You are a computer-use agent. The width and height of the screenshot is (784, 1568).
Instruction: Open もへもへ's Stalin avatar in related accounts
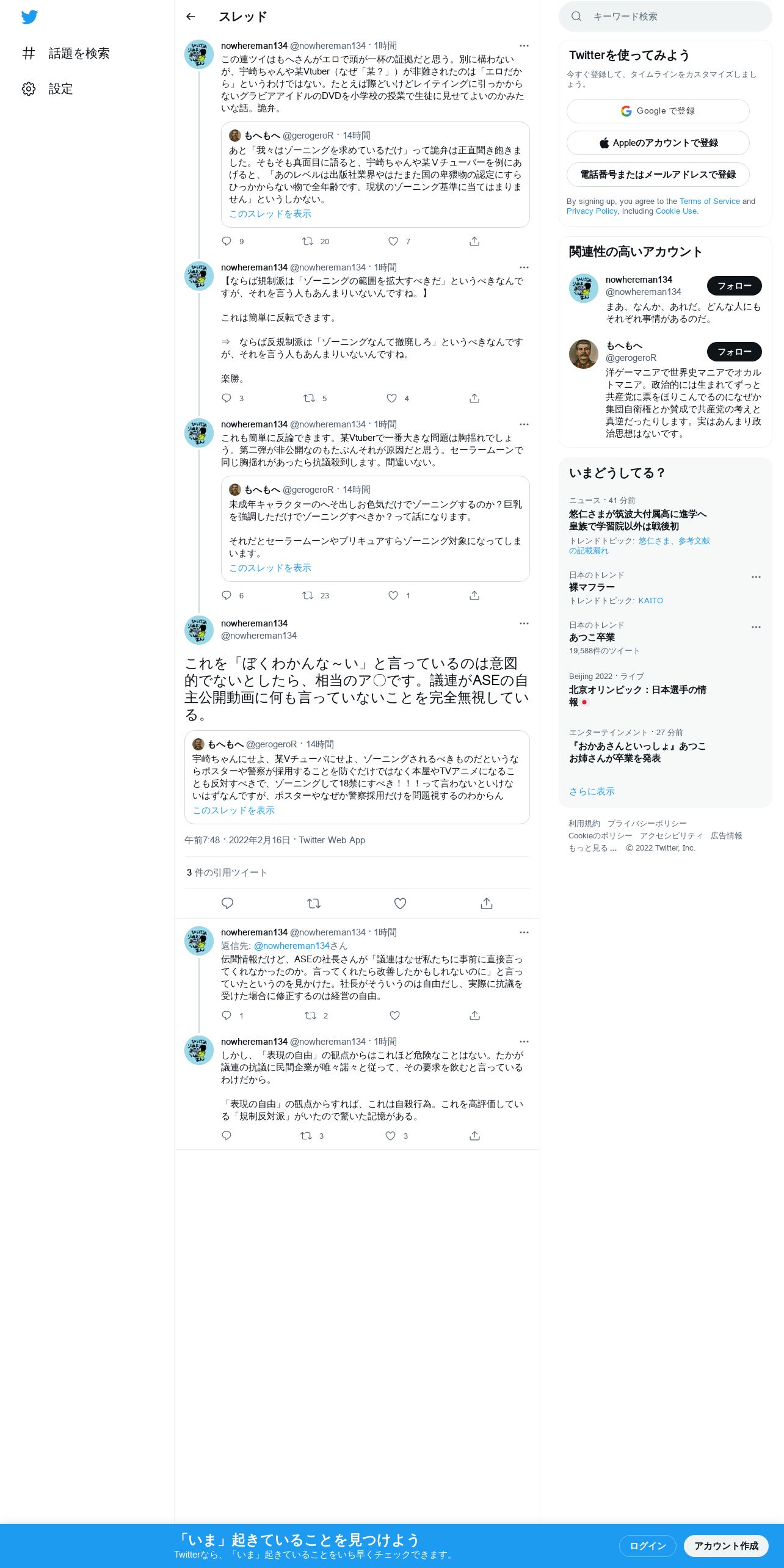(584, 354)
